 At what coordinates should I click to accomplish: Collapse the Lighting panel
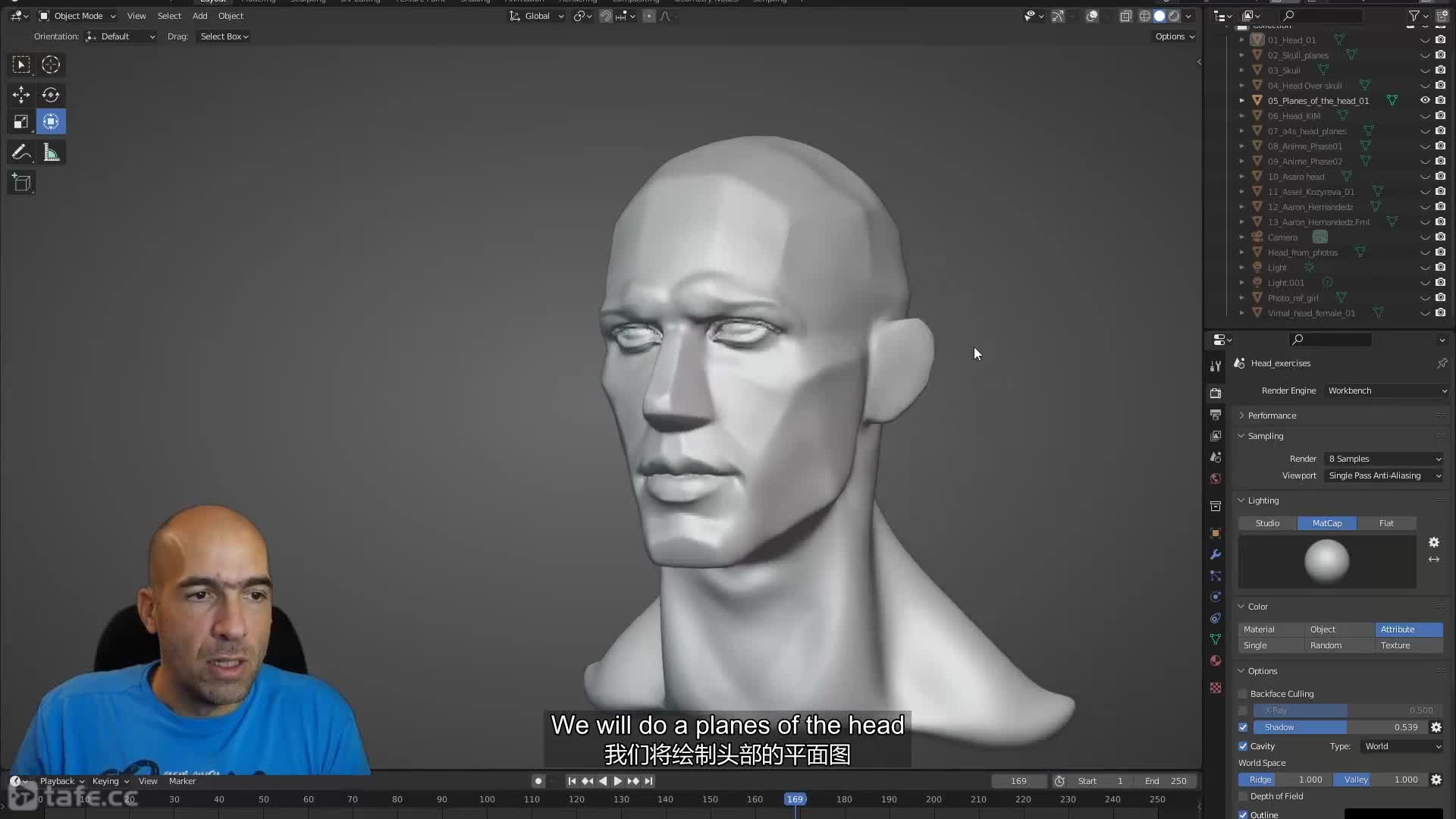coord(1263,500)
